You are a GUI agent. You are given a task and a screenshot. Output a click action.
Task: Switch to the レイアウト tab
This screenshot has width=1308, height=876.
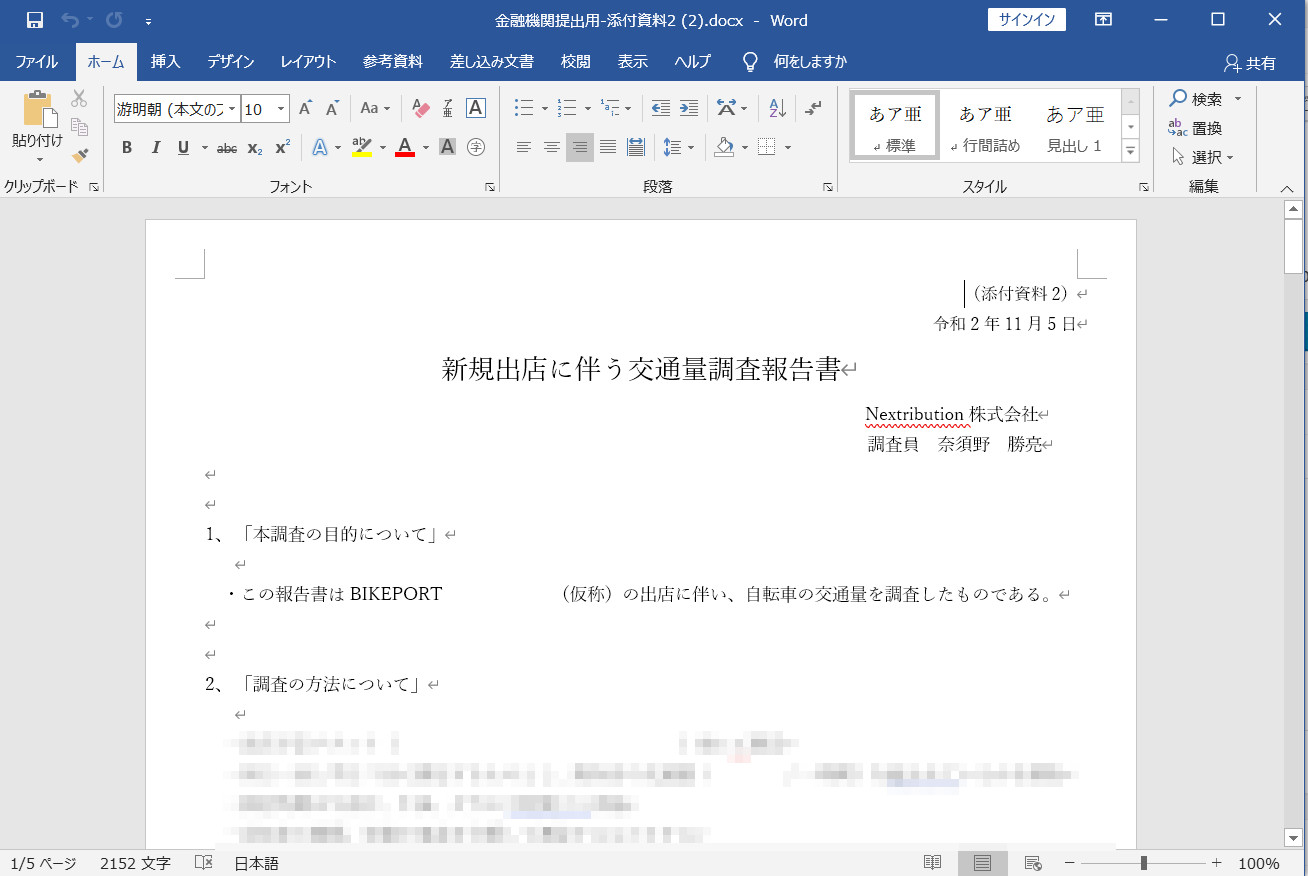coord(308,62)
